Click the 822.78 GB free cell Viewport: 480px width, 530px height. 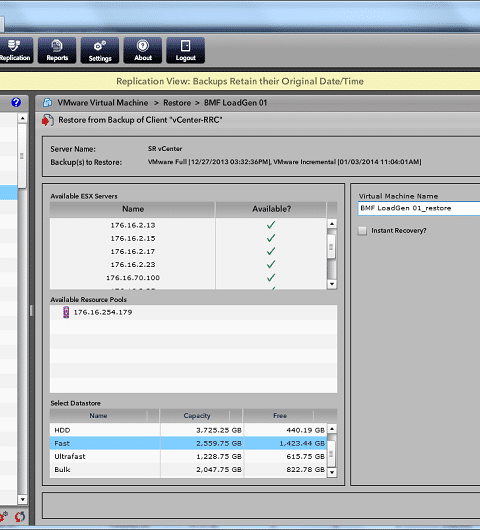pyautogui.click(x=305, y=470)
